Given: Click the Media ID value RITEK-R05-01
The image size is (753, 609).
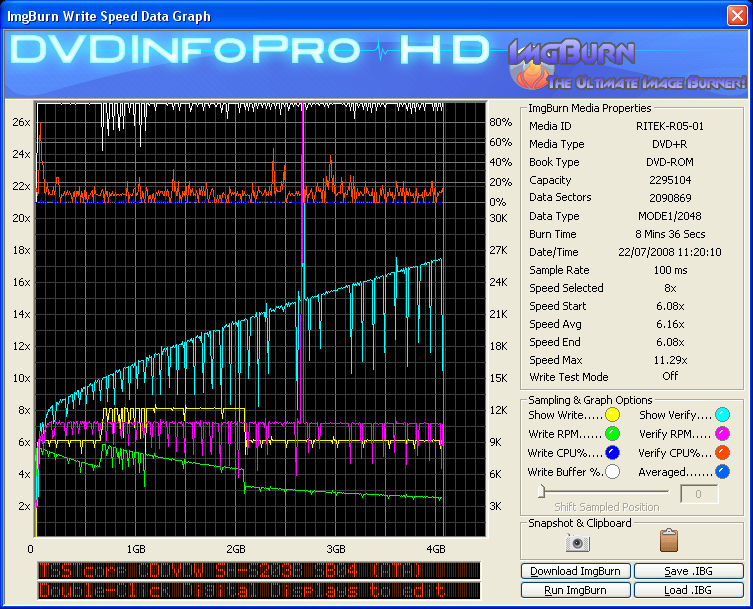Looking at the screenshot, I should 670,126.
